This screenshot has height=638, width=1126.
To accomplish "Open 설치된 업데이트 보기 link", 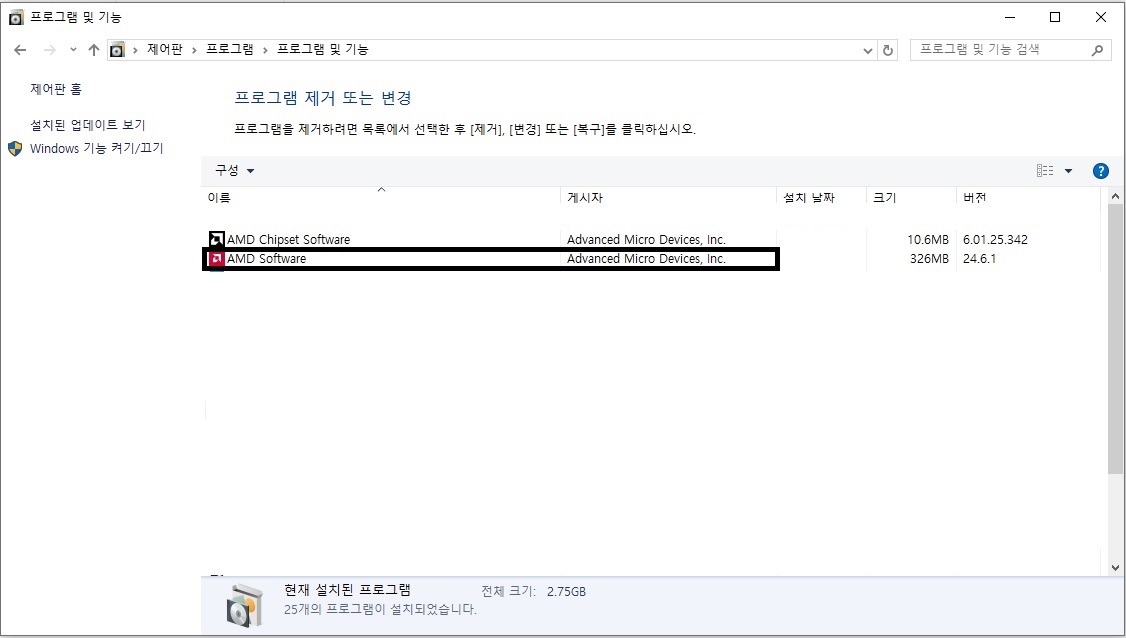I will (x=88, y=125).
